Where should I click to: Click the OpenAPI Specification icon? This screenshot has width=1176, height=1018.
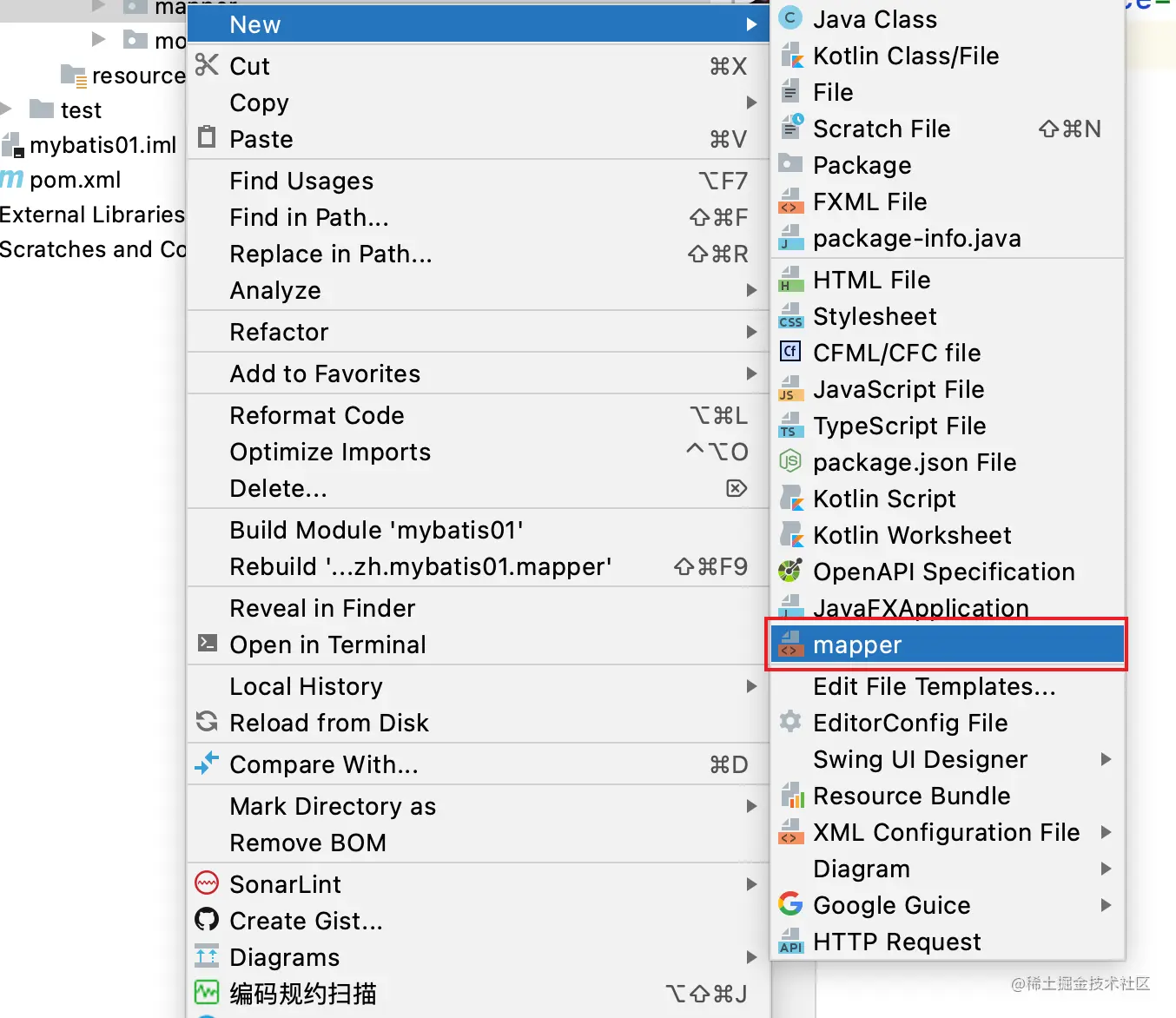790,571
